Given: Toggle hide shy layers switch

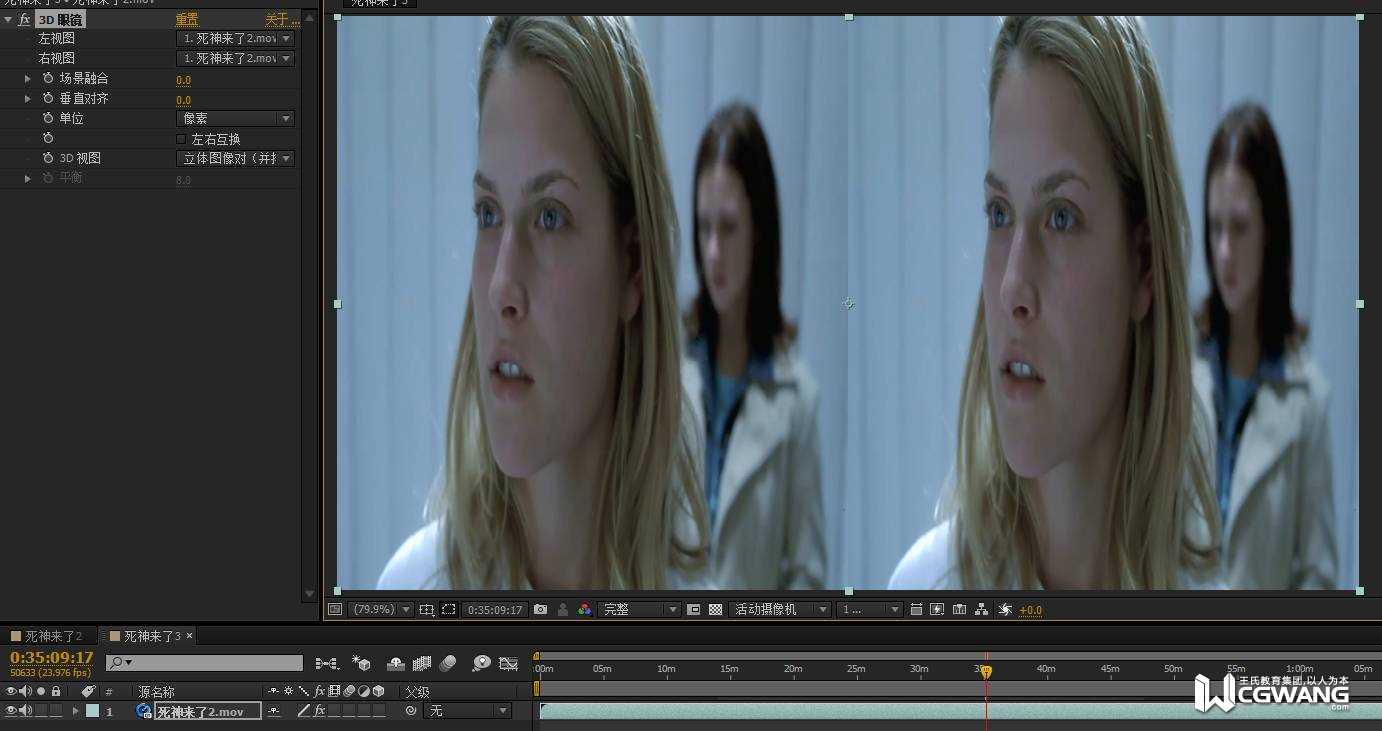Looking at the screenshot, I should (395, 663).
